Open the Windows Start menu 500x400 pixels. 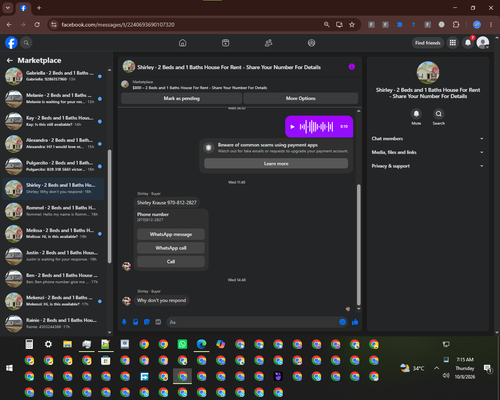click(9, 368)
